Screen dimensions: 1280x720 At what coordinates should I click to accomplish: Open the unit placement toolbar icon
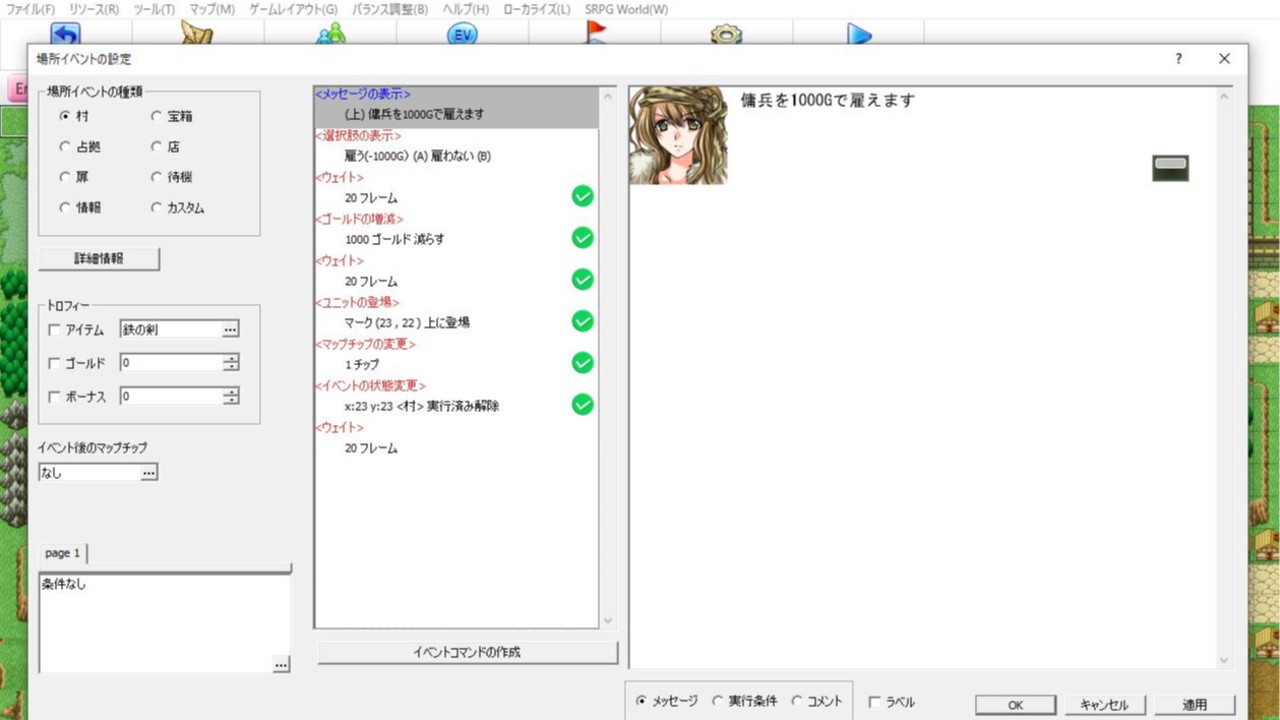pyautogui.click(x=328, y=33)
